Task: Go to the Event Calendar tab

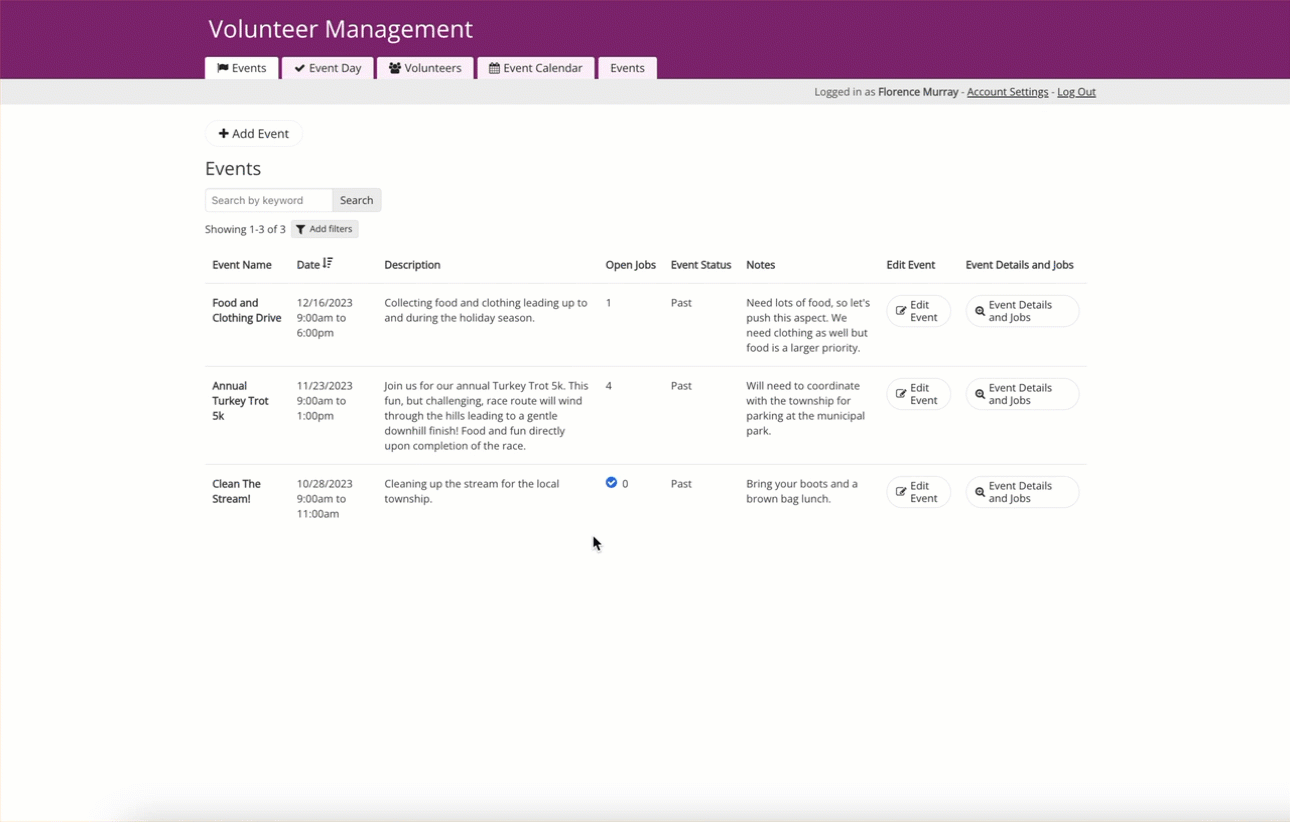Action: [x=536, y=68]
